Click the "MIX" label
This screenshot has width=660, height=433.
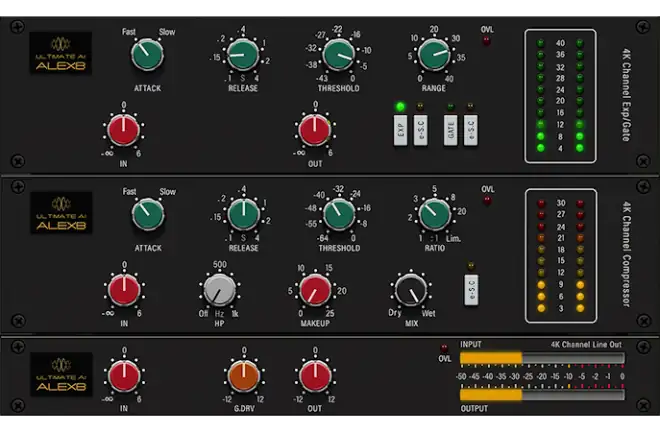point(412,324)
